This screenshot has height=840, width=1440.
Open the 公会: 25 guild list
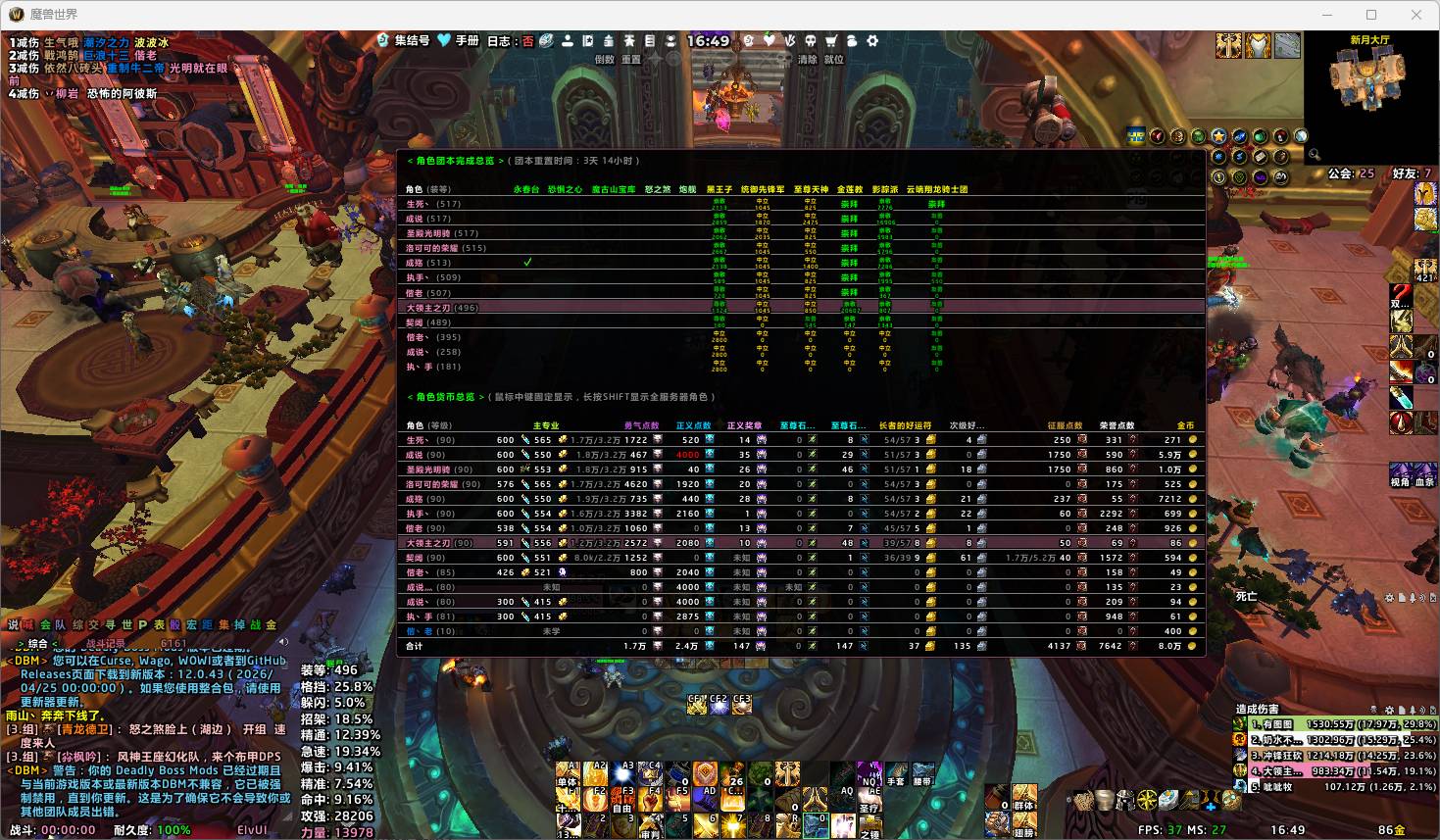coord(1351,173)
